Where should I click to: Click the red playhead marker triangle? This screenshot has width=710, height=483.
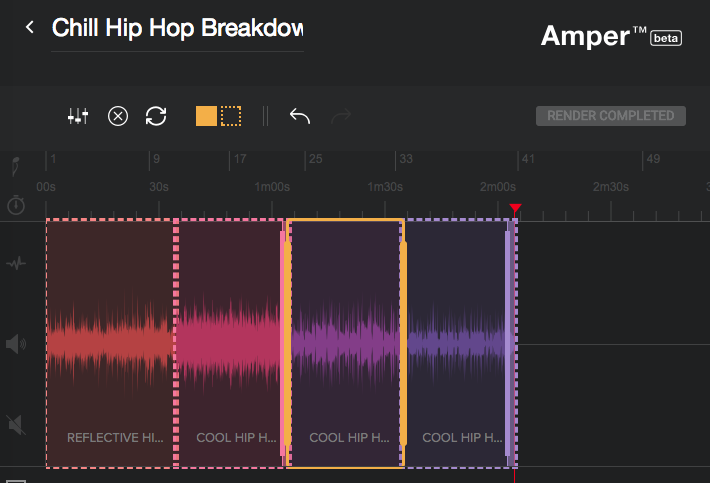pyautogui.click(x=515, y=208)
